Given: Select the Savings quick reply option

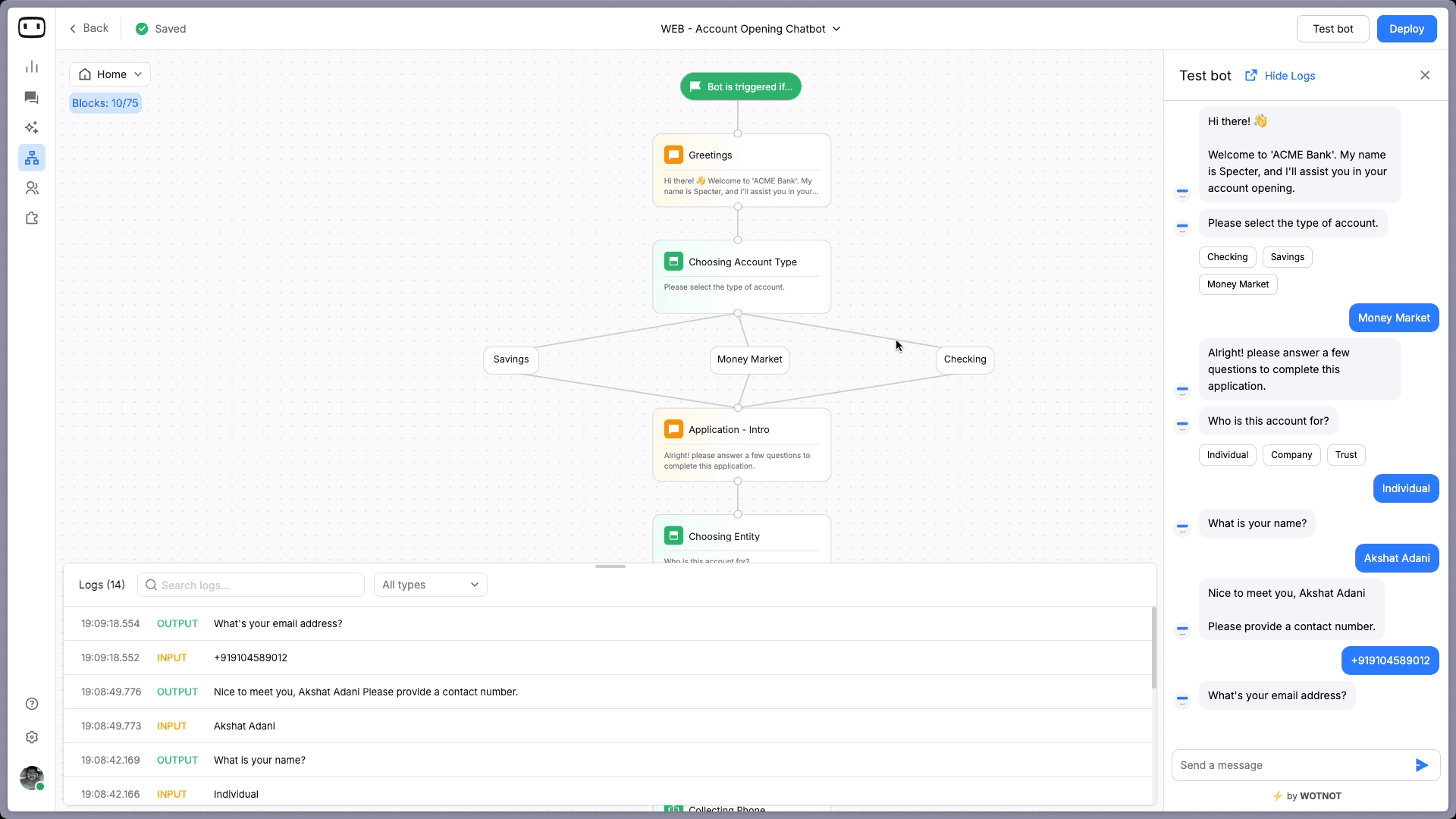Looking at the screenshot, I should pos(1287,257).
